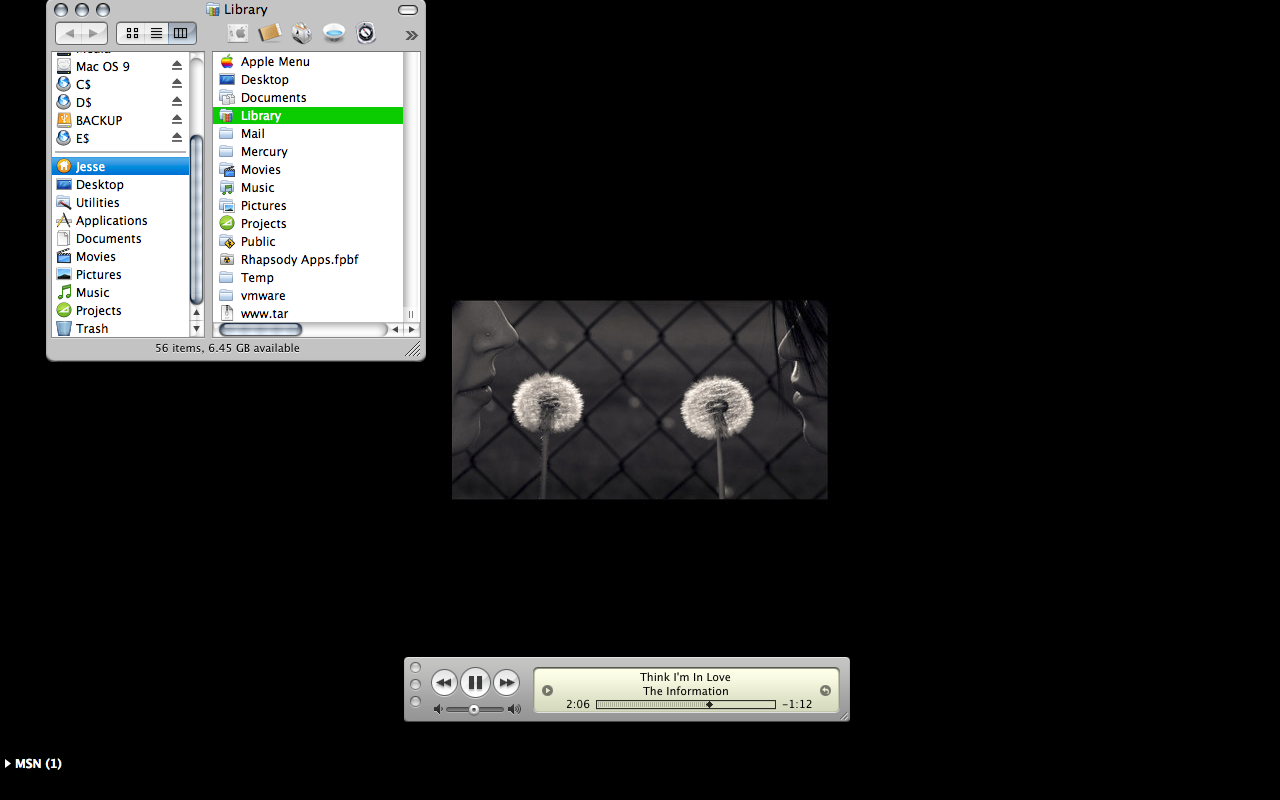Screen dimensions: 1280x800
Task: Open Trash in the Finder sidebar
Action: [x=120, y=328]
